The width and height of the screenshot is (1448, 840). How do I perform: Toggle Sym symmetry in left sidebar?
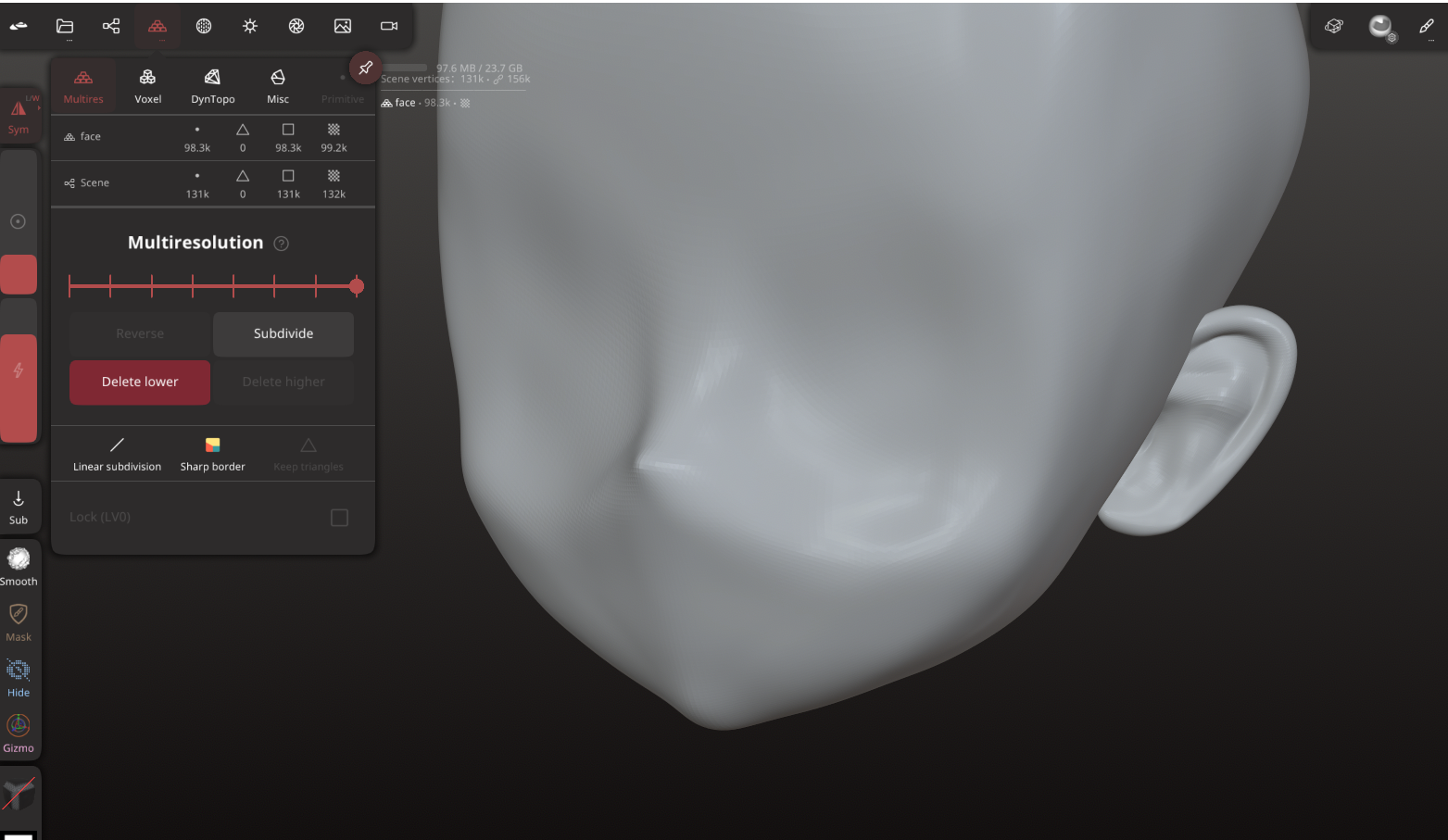[19, 116]
